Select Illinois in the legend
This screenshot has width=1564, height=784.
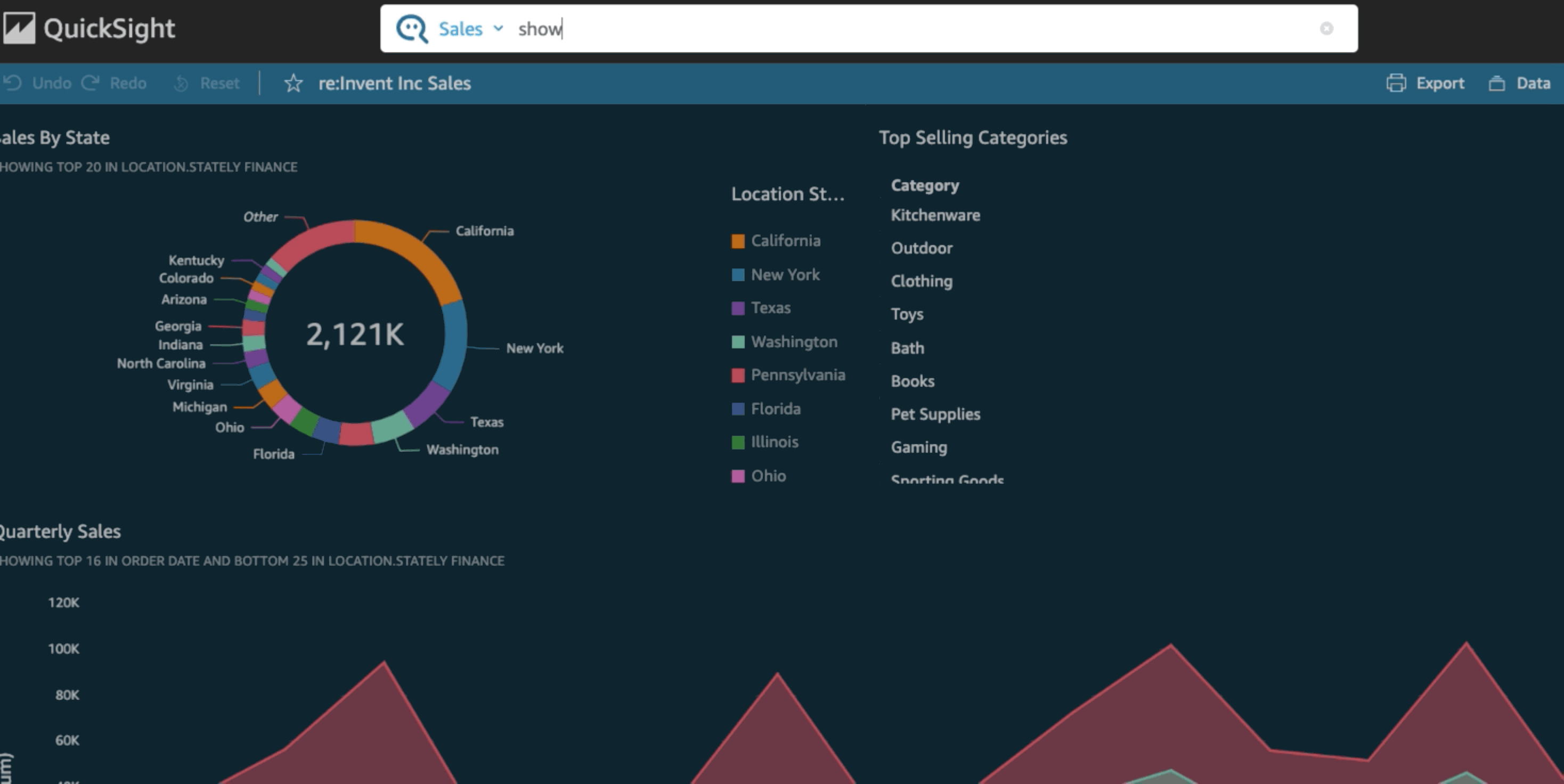tap(775, 443)
